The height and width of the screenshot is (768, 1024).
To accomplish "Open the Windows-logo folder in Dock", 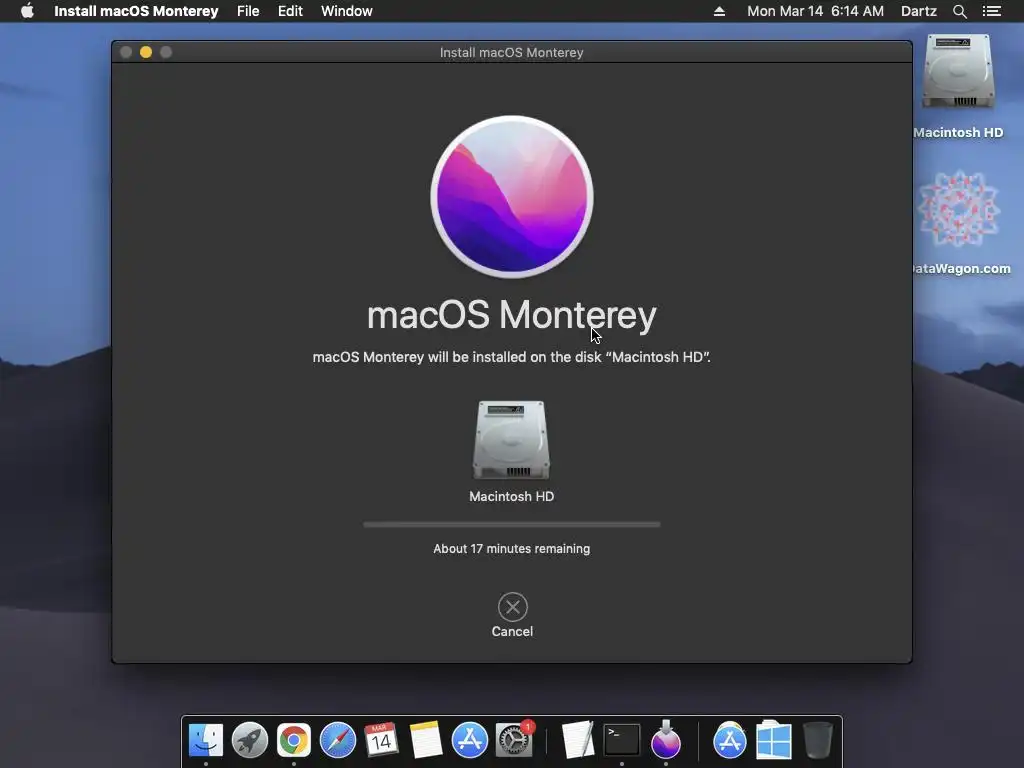I will [x=774, y=740].
